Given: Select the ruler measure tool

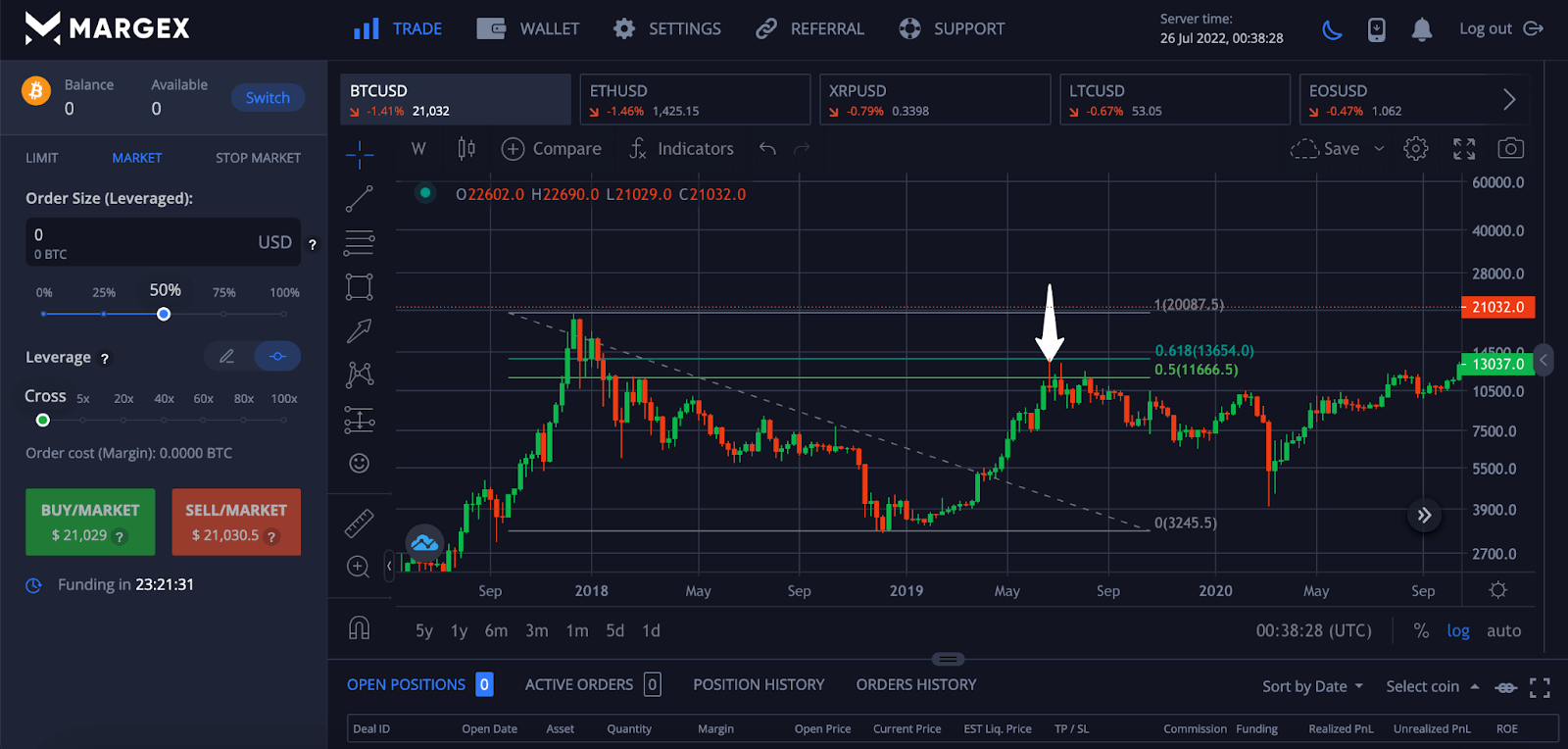Looking at the screenshot, I should tap(360, 524).
